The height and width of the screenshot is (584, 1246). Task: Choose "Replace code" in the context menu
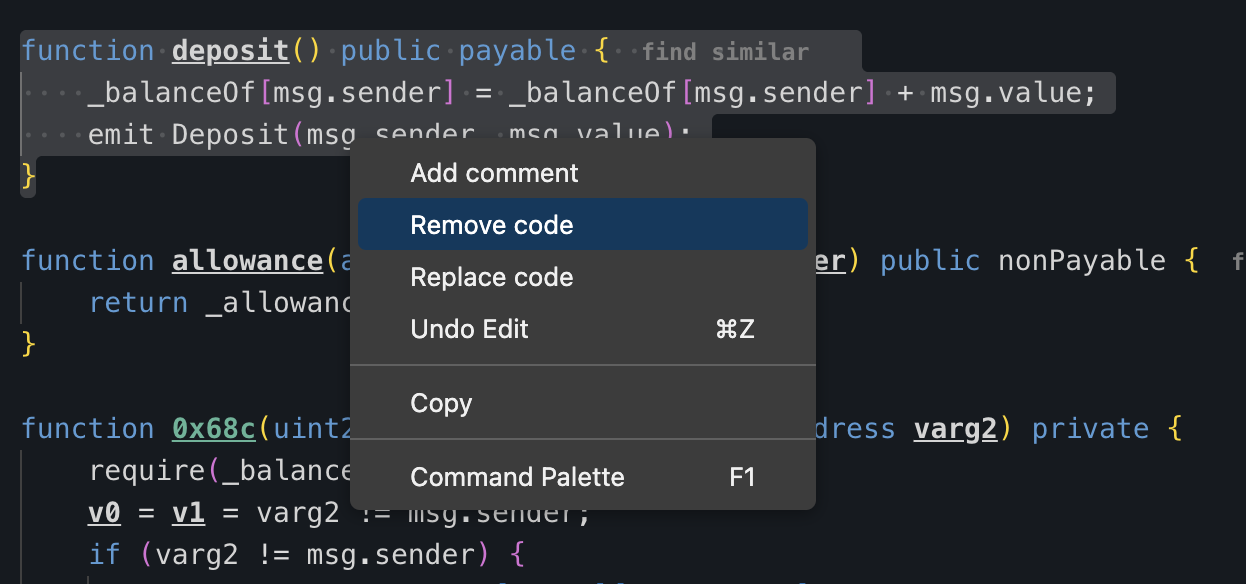(492, 277)
